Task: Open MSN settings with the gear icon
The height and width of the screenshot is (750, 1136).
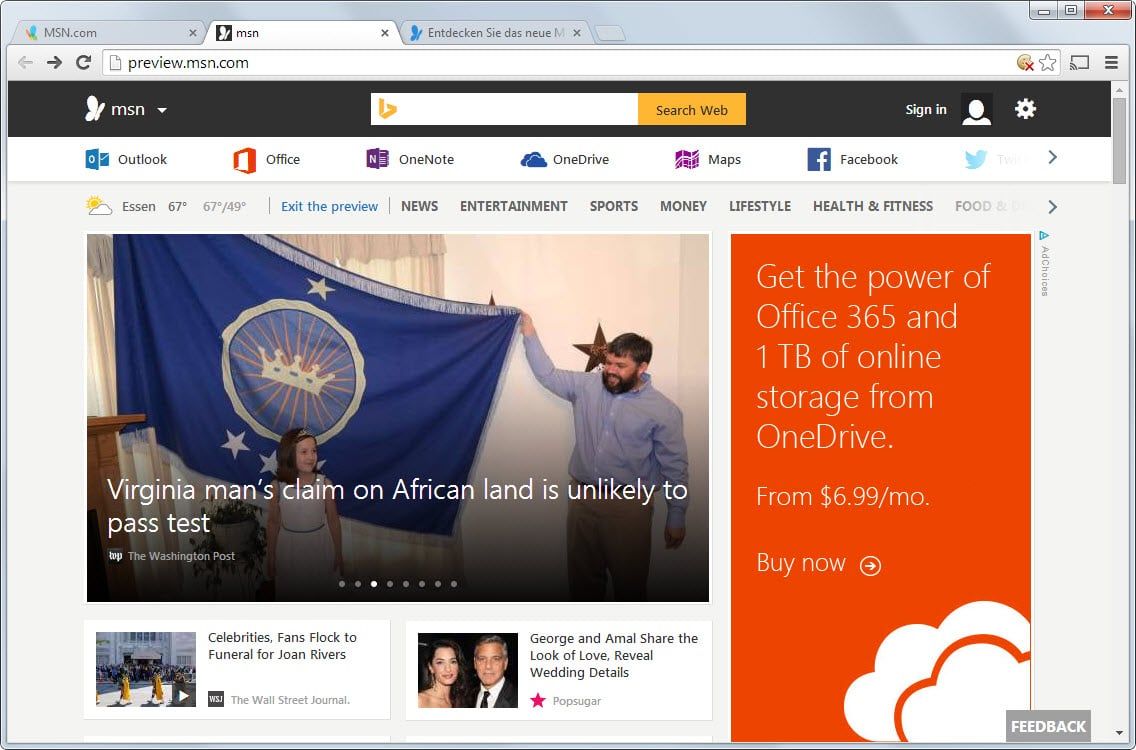Action: point(1025,108)
